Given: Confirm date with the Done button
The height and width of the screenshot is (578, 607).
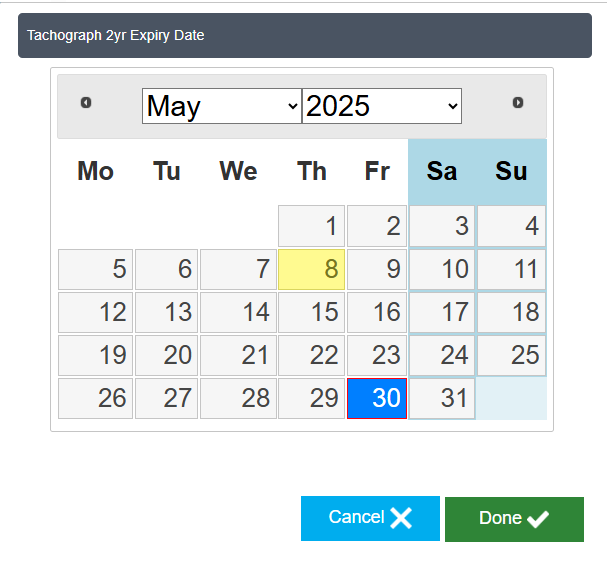Looking at the screenshot, I should (x=514, y=518).
